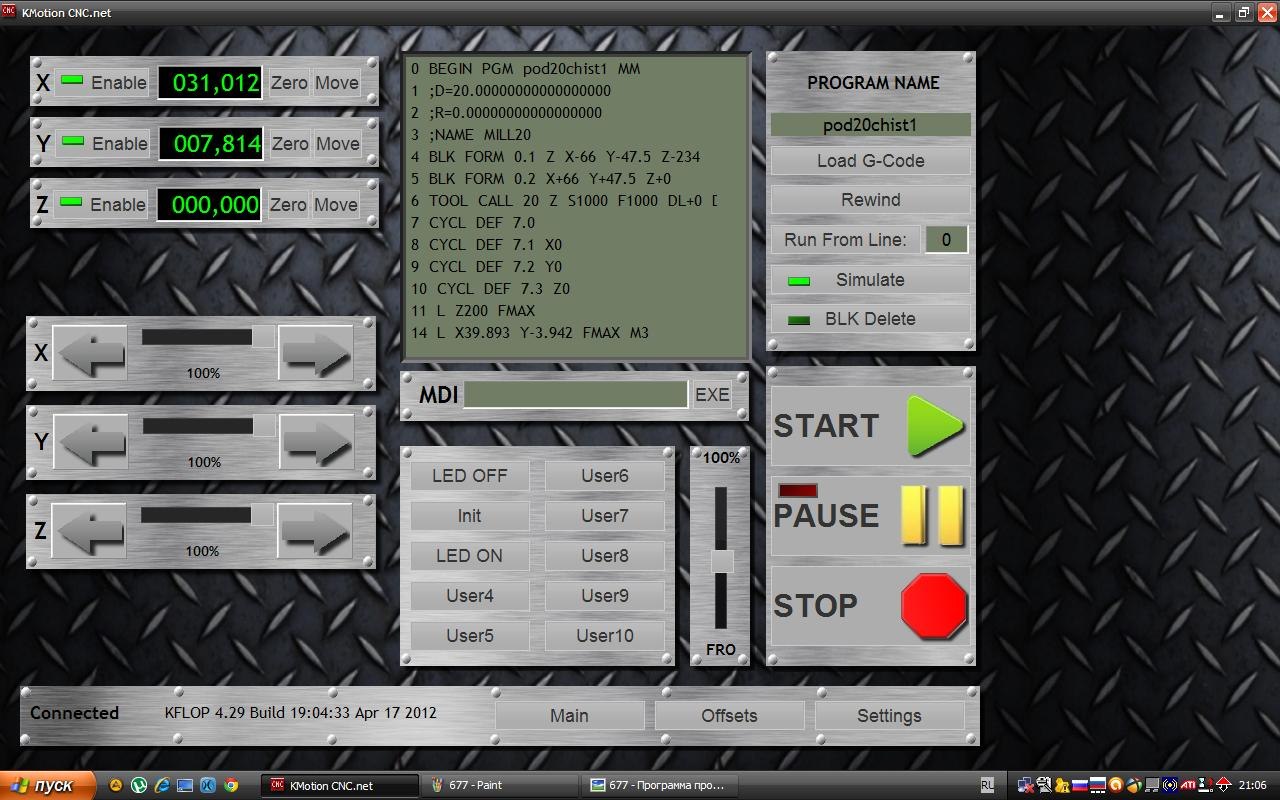Jog X axis with the right arrow

pyautogui.click(x=316, y=352)
